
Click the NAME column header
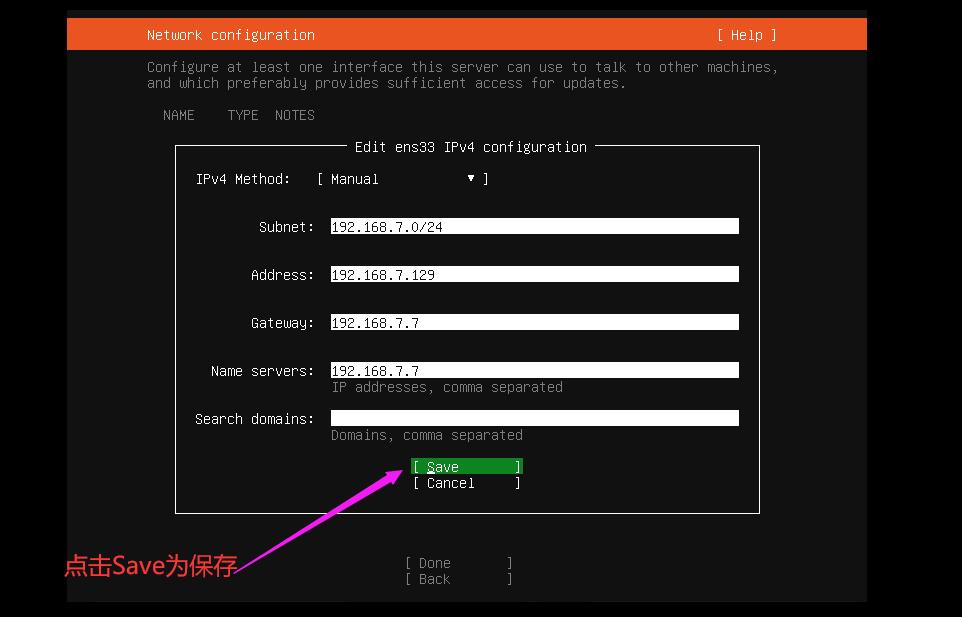(178, 115)
